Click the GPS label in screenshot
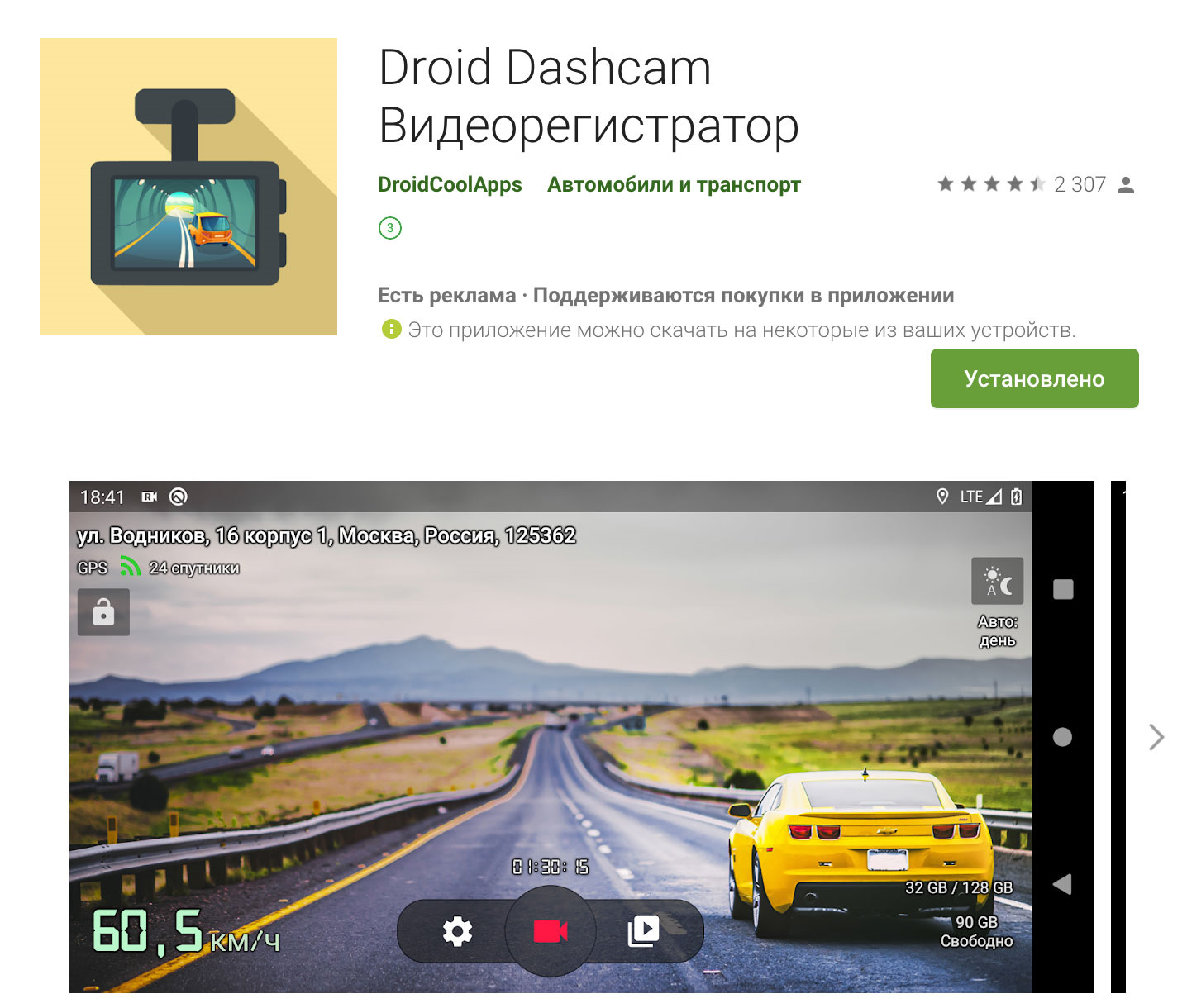This screenshot has width=1187, height=1008. point(93,568)
